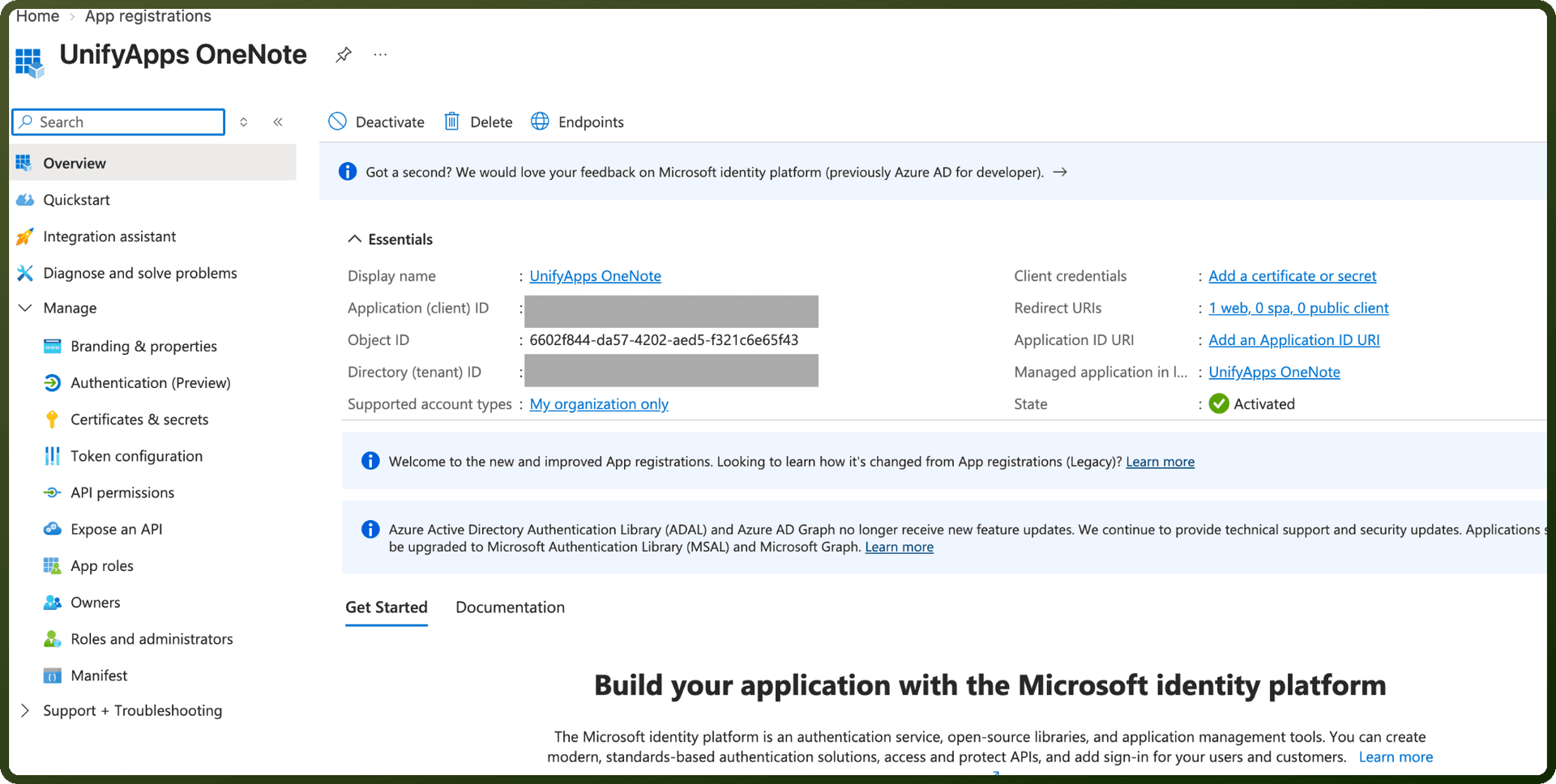Open the more options ellipsis menu

[x=380, y=55]
